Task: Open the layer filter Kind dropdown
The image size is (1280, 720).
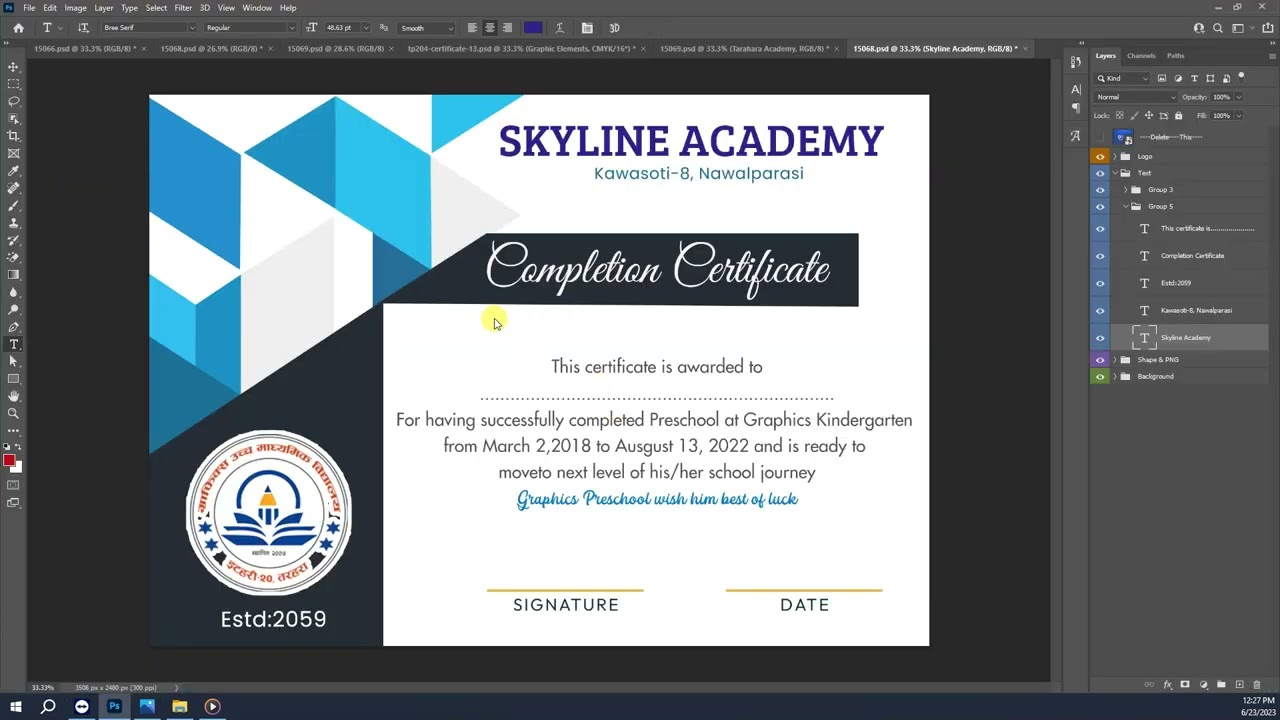Action: click(x=1123, y=78)
